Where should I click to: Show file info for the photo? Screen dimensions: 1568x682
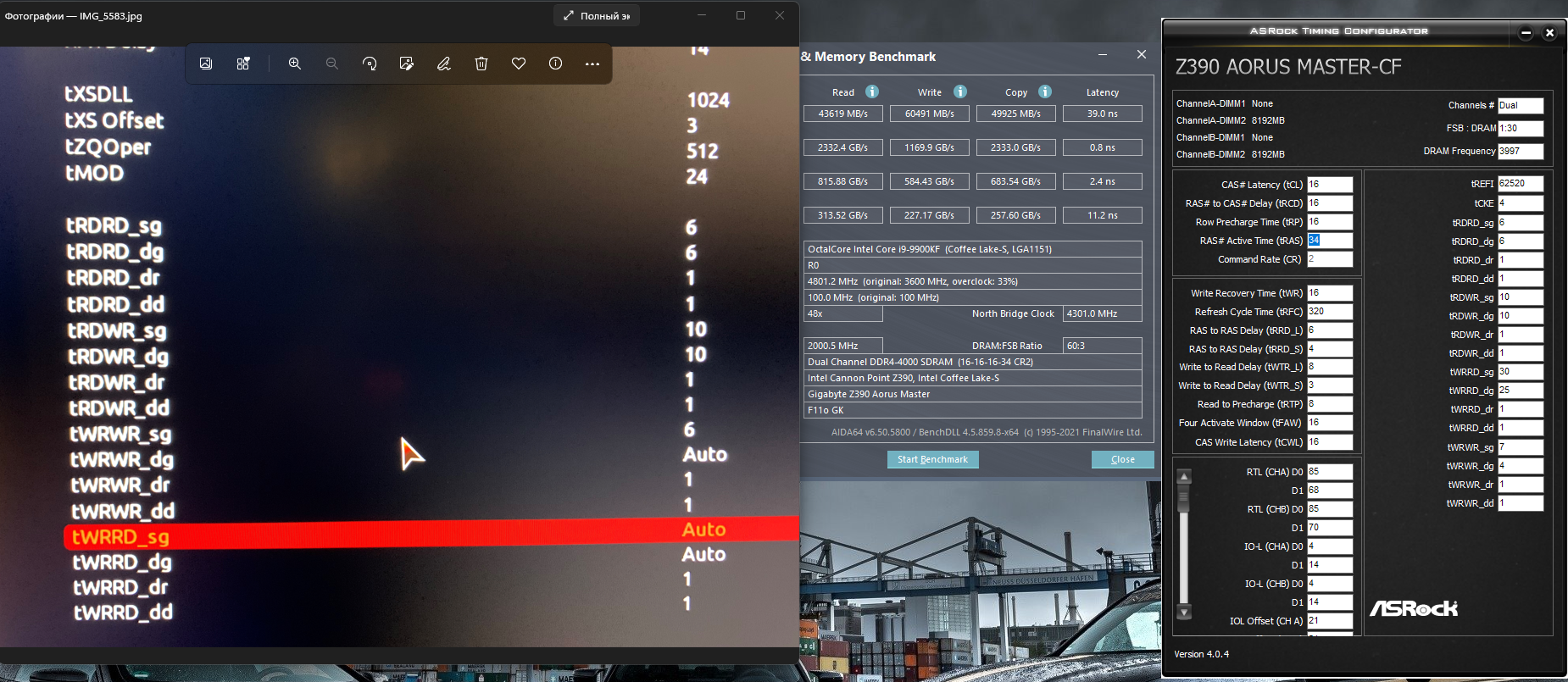coord(556,64)
